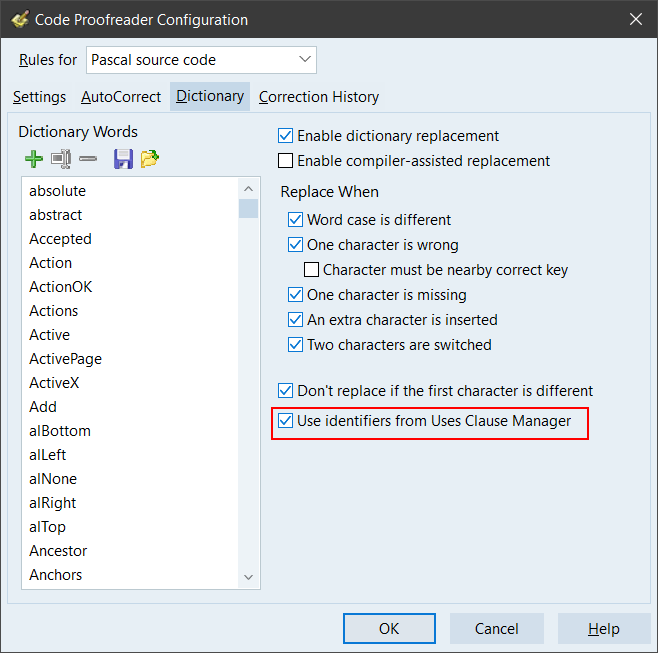Image resolution: width=658 pixels, height=653 pixels.
Task: Select 'ActivePage' in the dictionary list
Action: click(65, 359)
